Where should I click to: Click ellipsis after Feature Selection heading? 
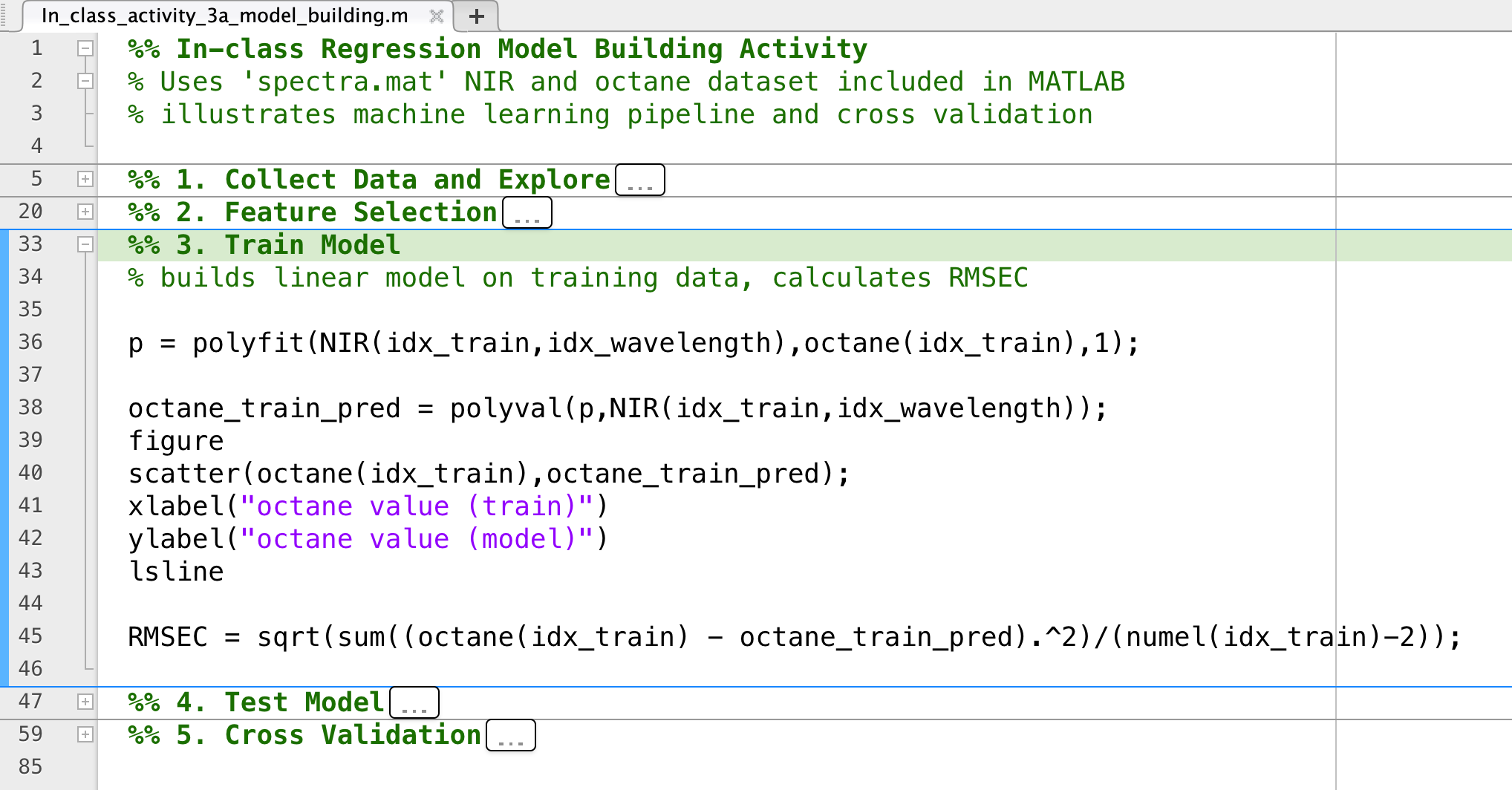click(527, 212)
